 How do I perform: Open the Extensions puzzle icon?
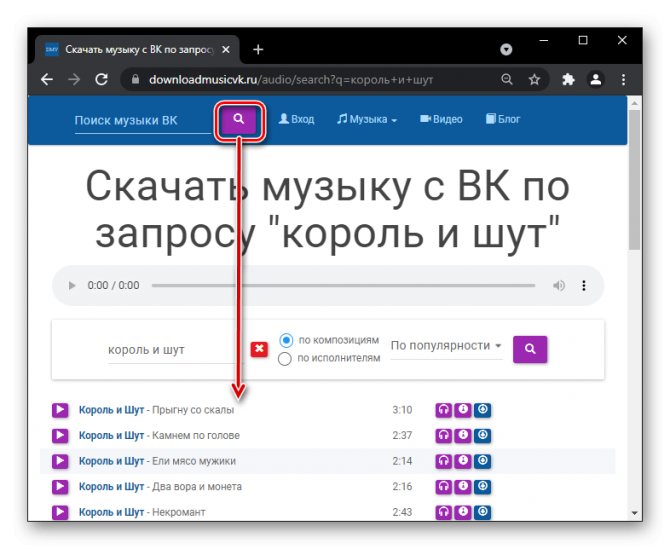click(568, 79)
